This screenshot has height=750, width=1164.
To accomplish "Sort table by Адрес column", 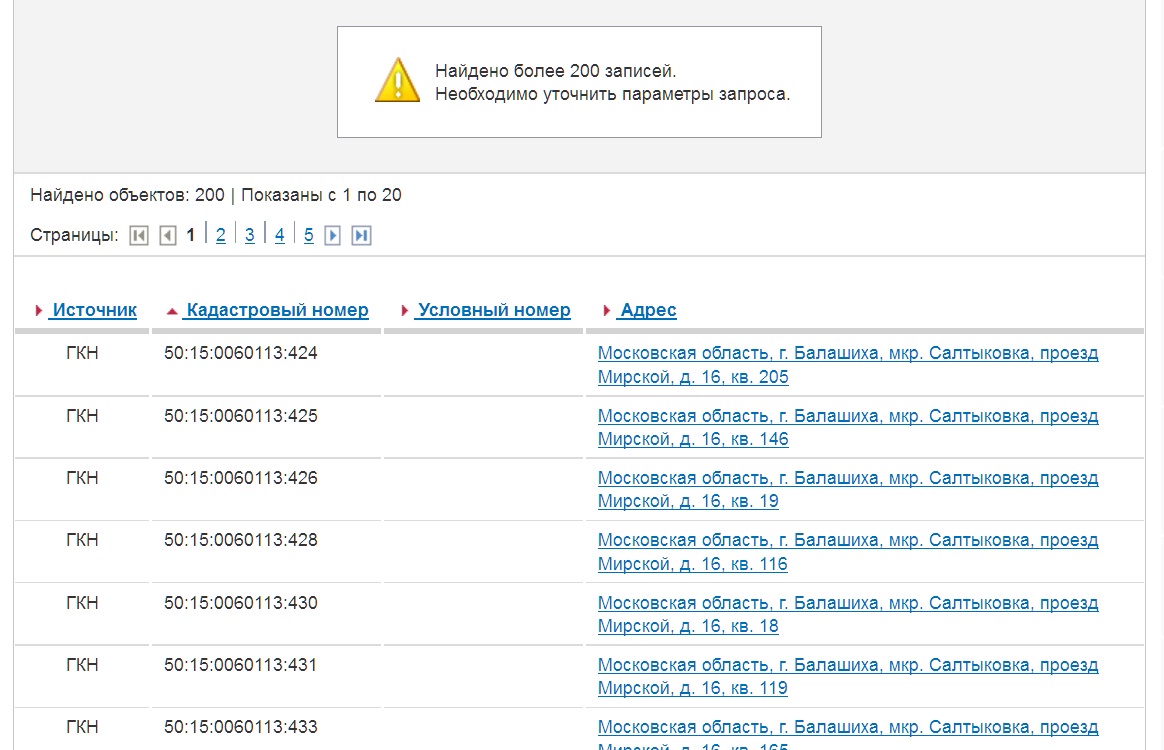I will (x=648, y=310).
